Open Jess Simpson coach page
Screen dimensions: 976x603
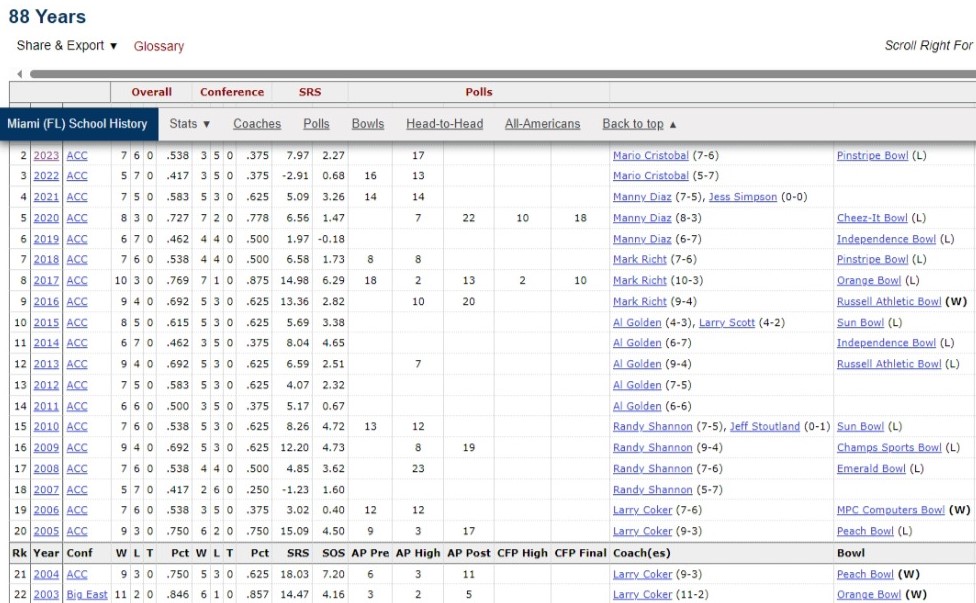point(742,198)
